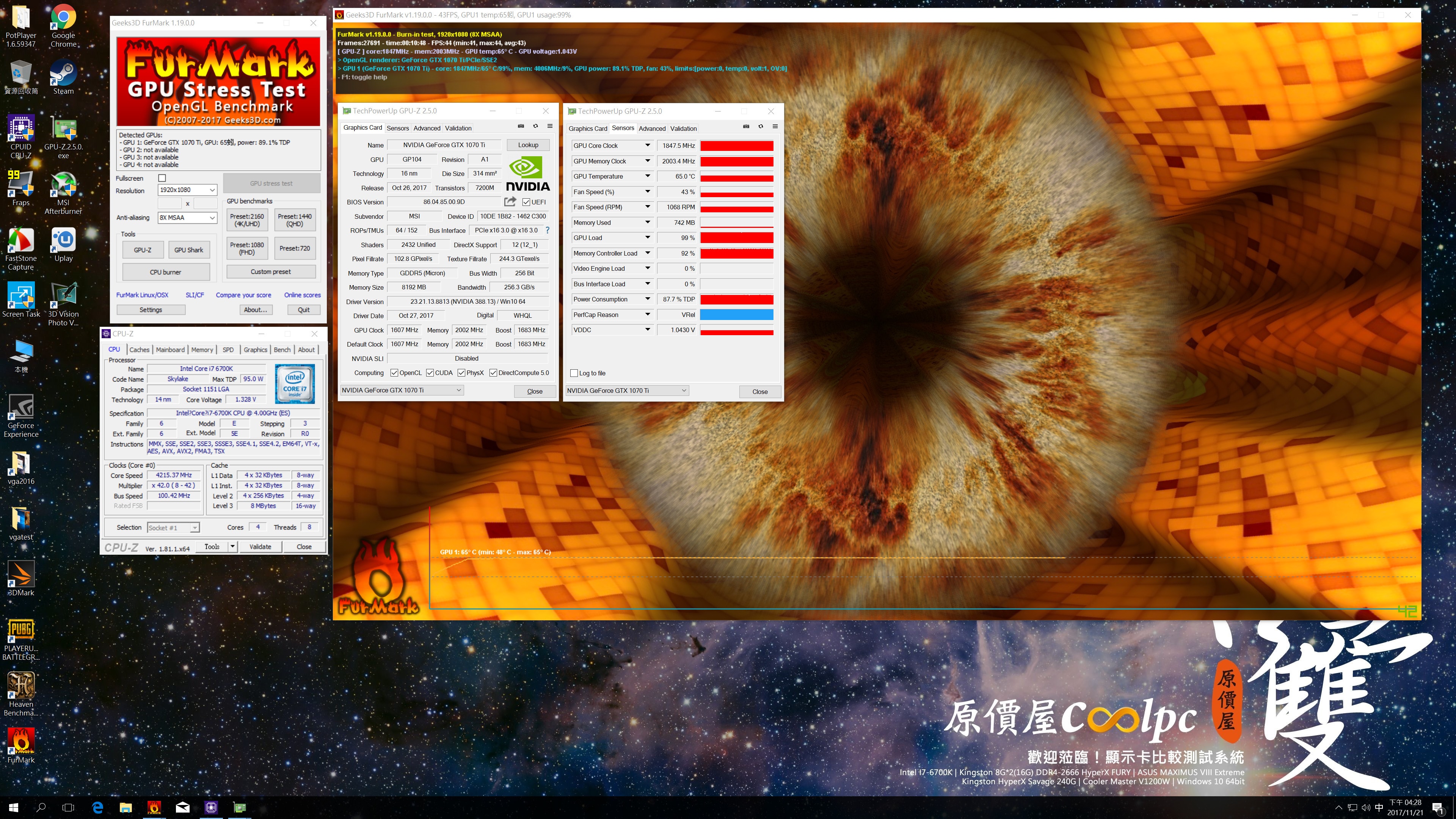The width and height of the screenshot is (1456, 819).
Task: Open PotPlayer desktop shortcut
Action: [x=21, y=25]
